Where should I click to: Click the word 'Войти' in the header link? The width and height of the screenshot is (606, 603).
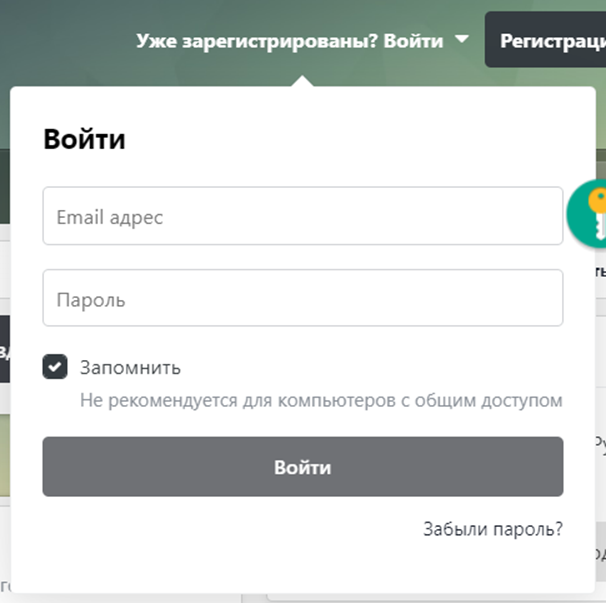coord(414,41)
